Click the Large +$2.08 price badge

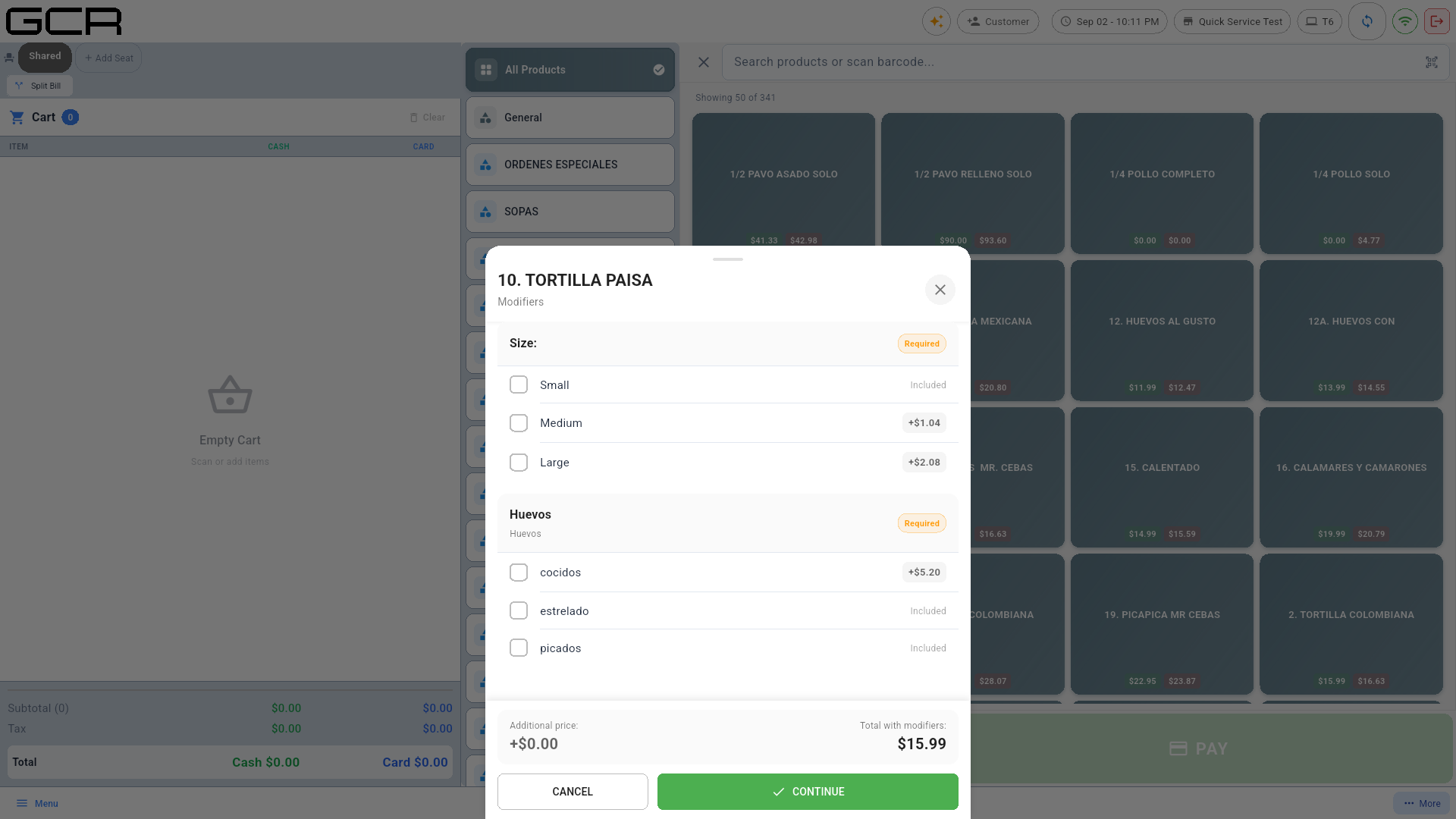tap(924, 463)
